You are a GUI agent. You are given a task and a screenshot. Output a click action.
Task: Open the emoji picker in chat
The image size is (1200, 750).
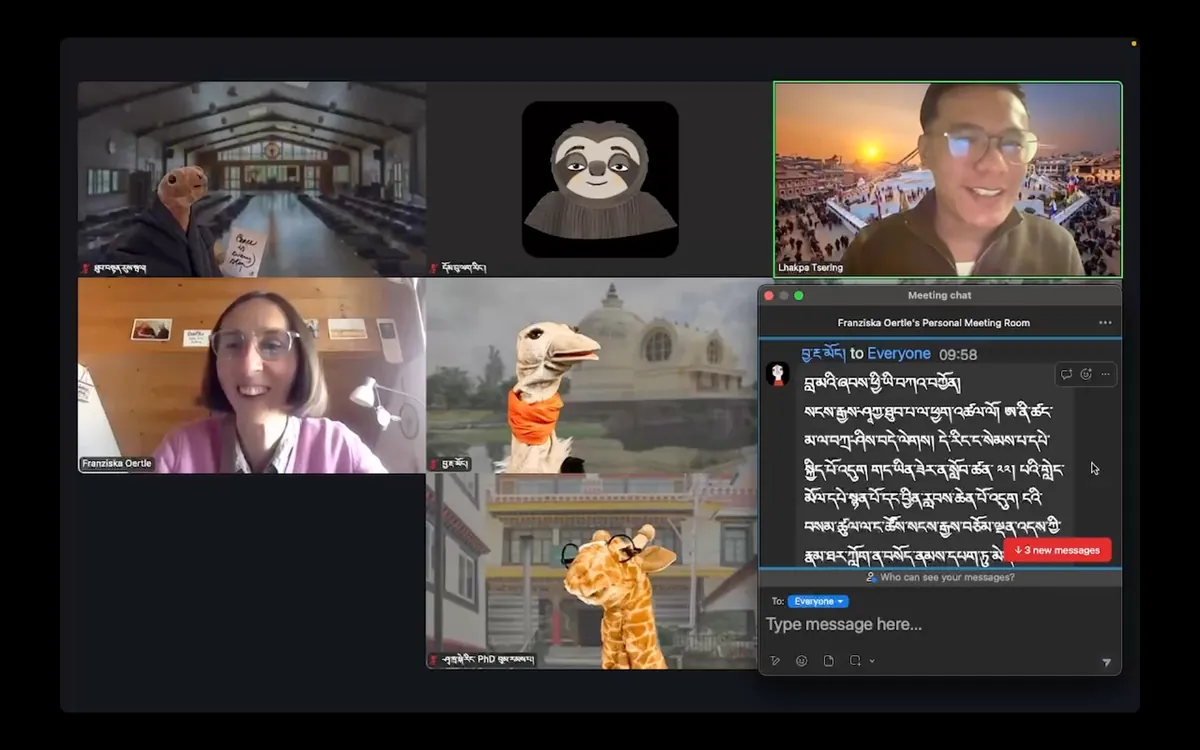point(801,661)
